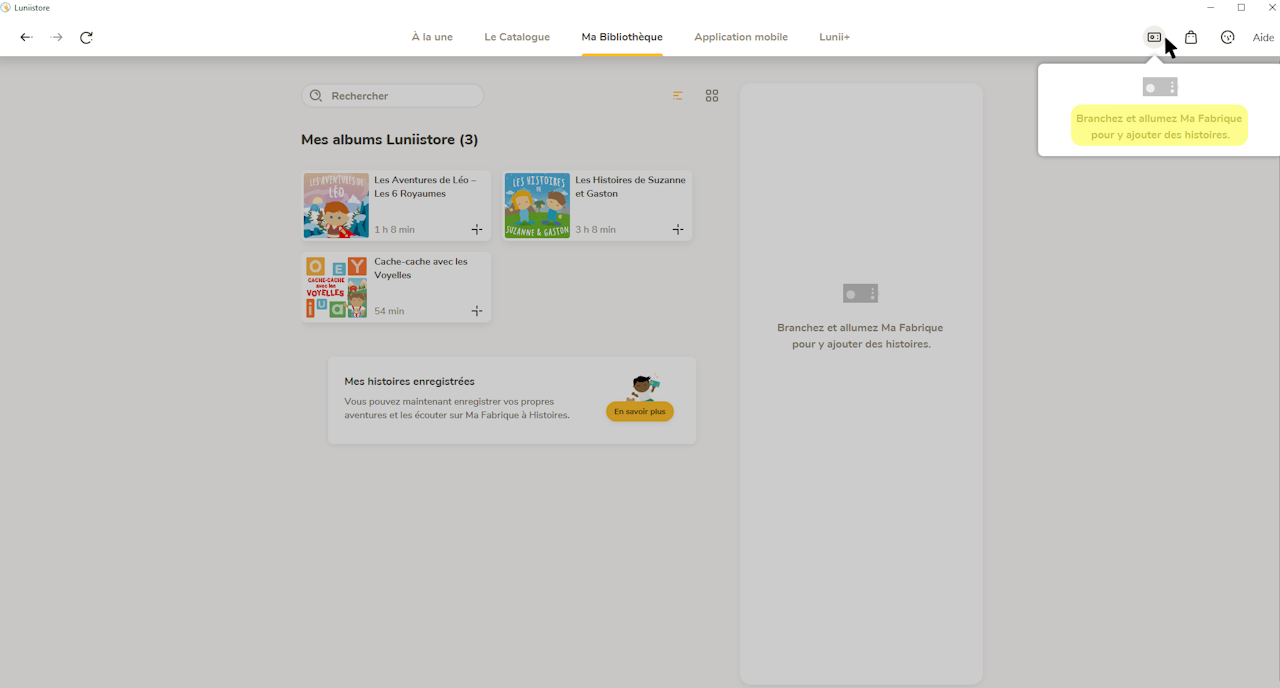Switch to list view layout icon
Viewport: 1280px width, 688px height.
pos(678,96)
